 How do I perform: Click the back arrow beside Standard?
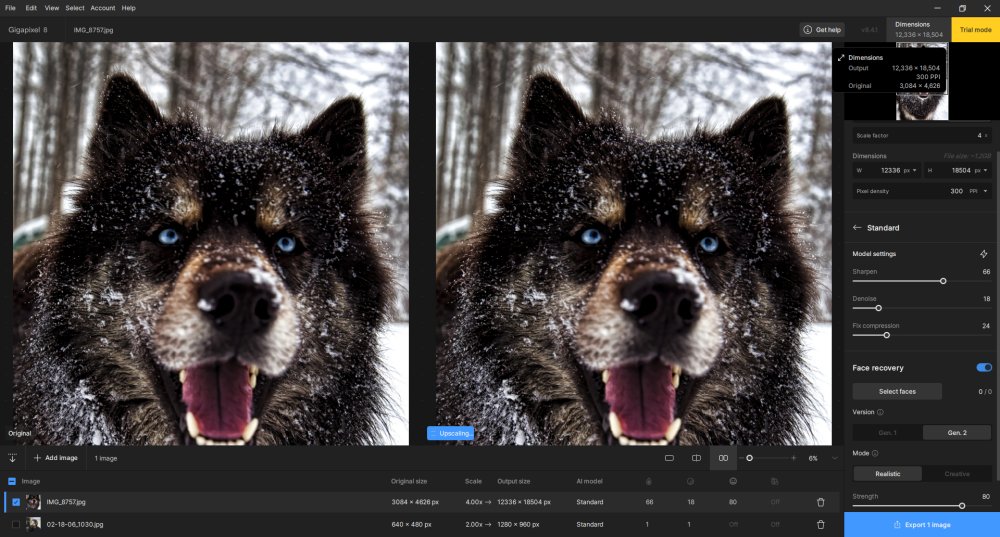point(857,228)
